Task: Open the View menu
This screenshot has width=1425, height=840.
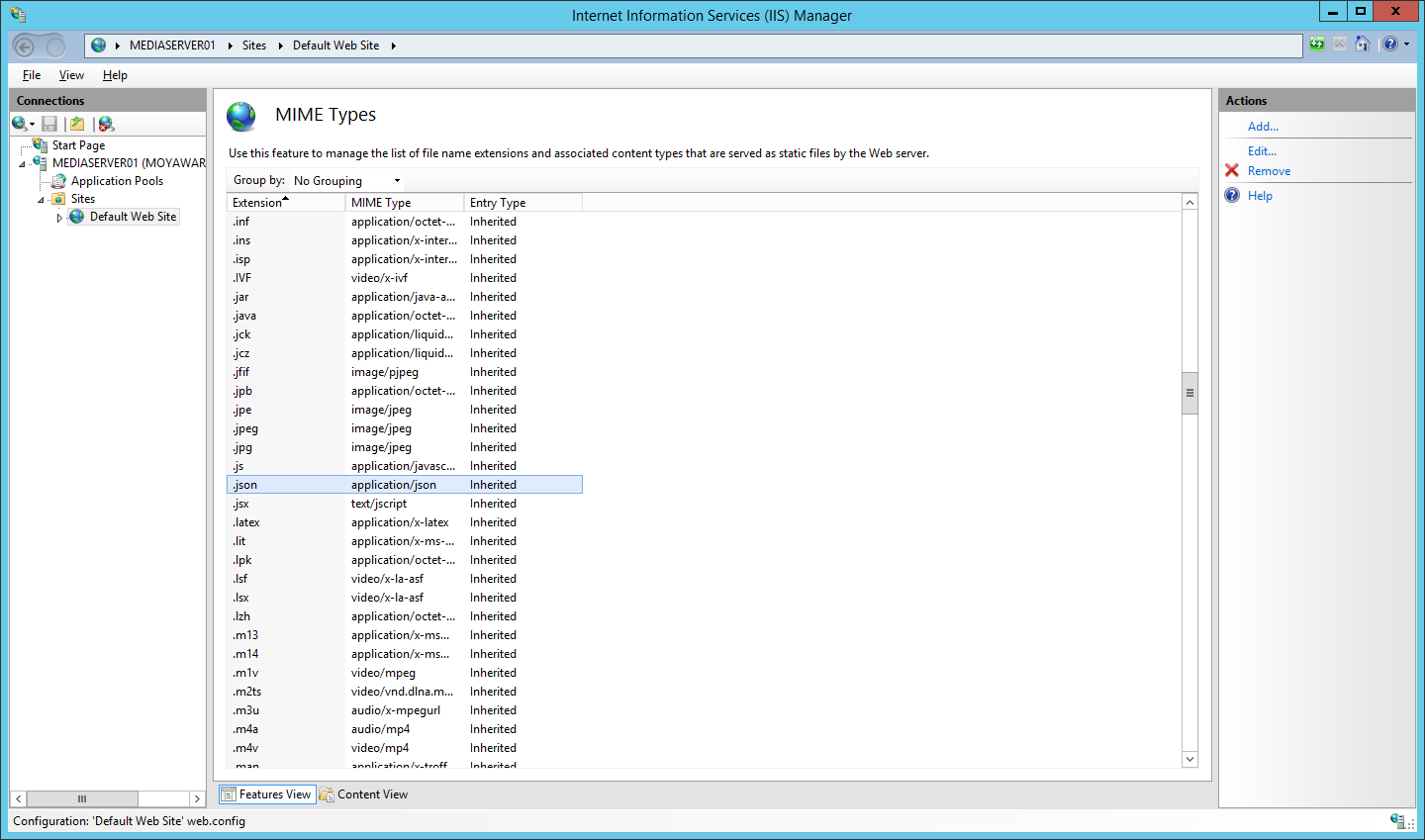Action: coord(70,74)
